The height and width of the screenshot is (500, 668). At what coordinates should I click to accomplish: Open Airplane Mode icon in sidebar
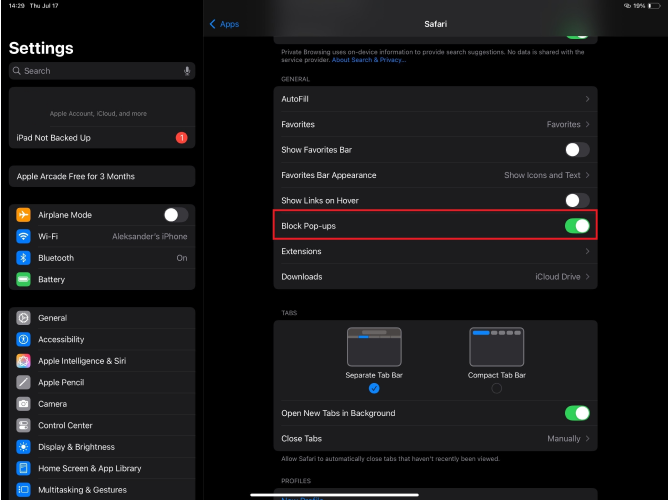click(23, 215)
